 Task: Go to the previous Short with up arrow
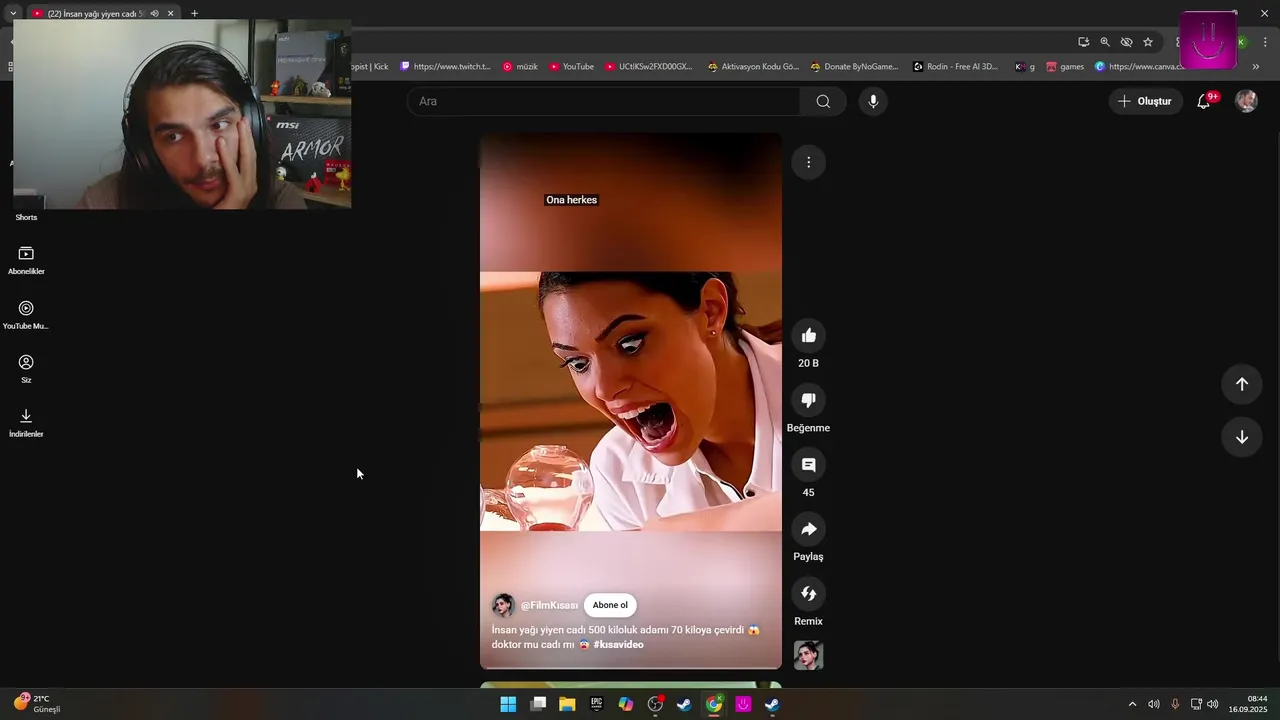1242,384
